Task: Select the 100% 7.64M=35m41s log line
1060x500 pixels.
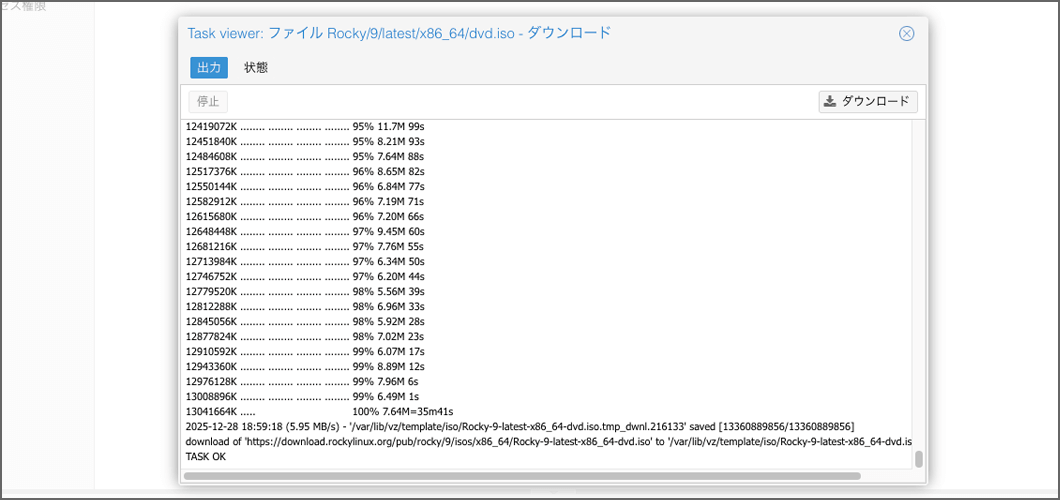Action: pyautogui.click(x=320, y=411)
